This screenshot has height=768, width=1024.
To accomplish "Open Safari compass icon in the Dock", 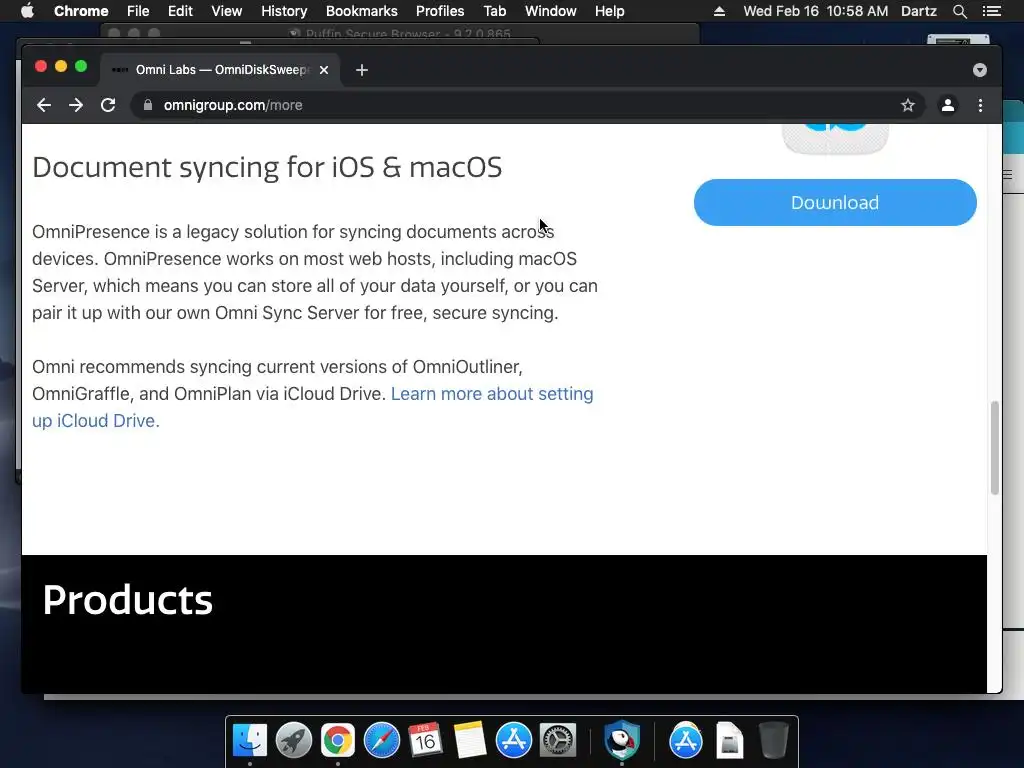I will [x=381, y=741].
